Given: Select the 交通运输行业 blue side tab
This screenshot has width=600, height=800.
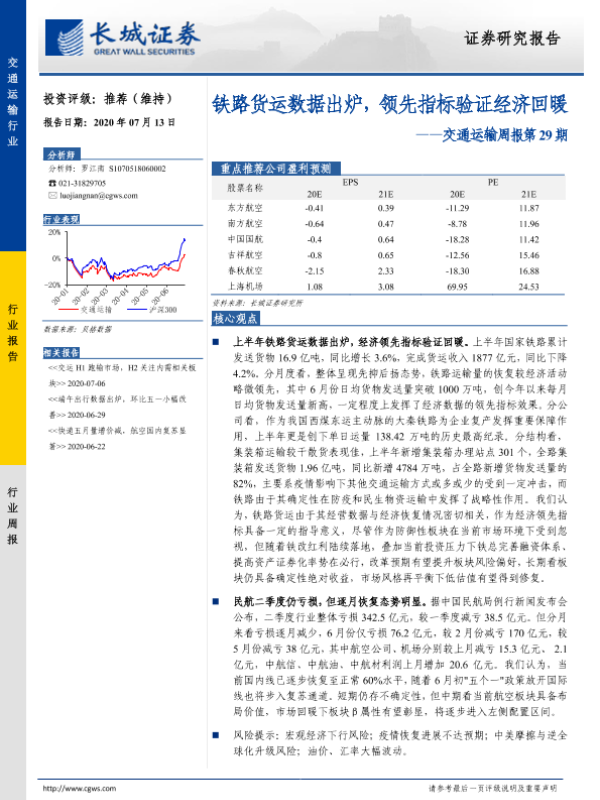Looking at the screenshot, I should (x=13, y=102).
